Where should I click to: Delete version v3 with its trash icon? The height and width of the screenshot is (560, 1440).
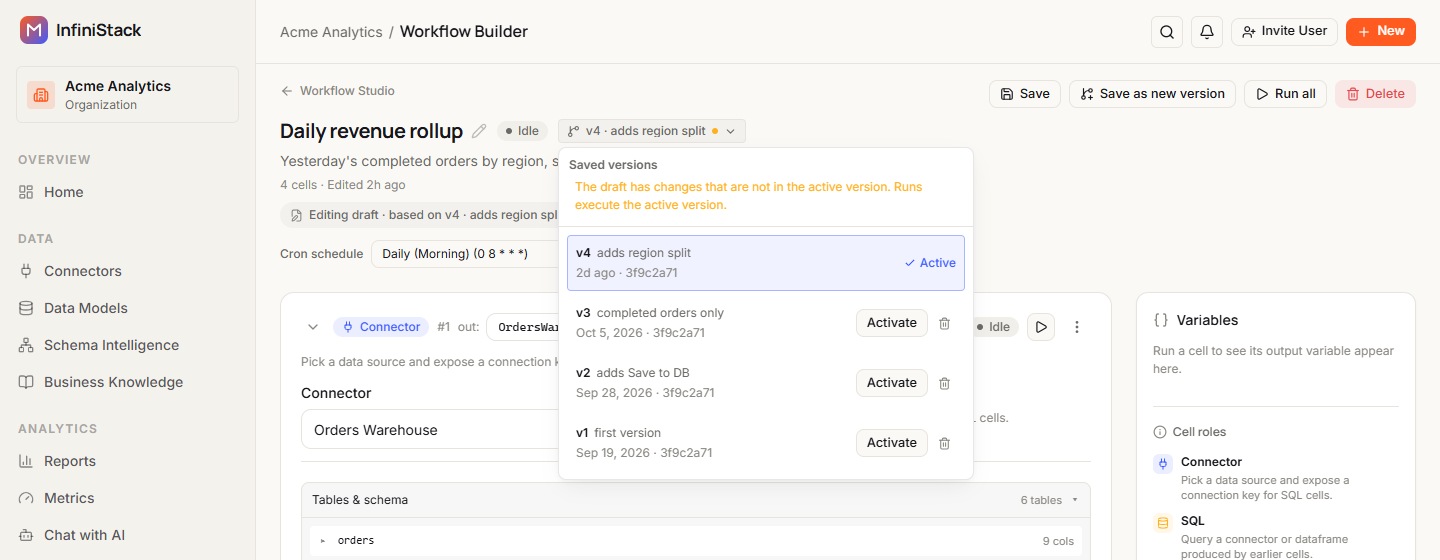(944, 323)
